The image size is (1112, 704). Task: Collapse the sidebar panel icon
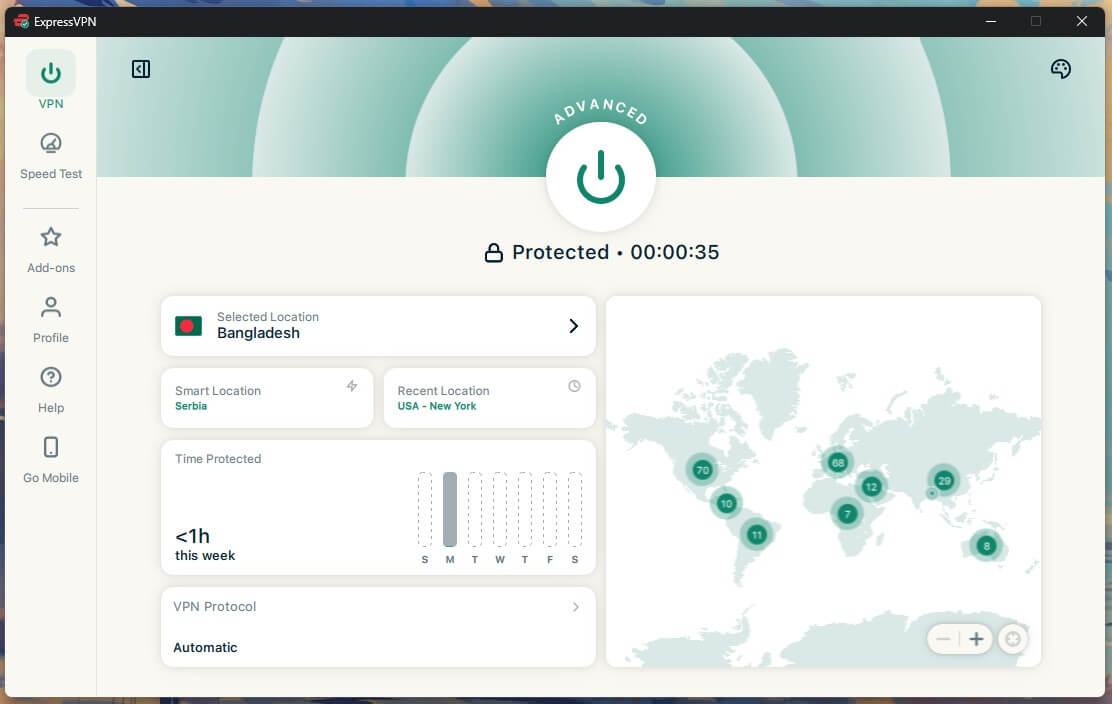[x=140, y=69]
